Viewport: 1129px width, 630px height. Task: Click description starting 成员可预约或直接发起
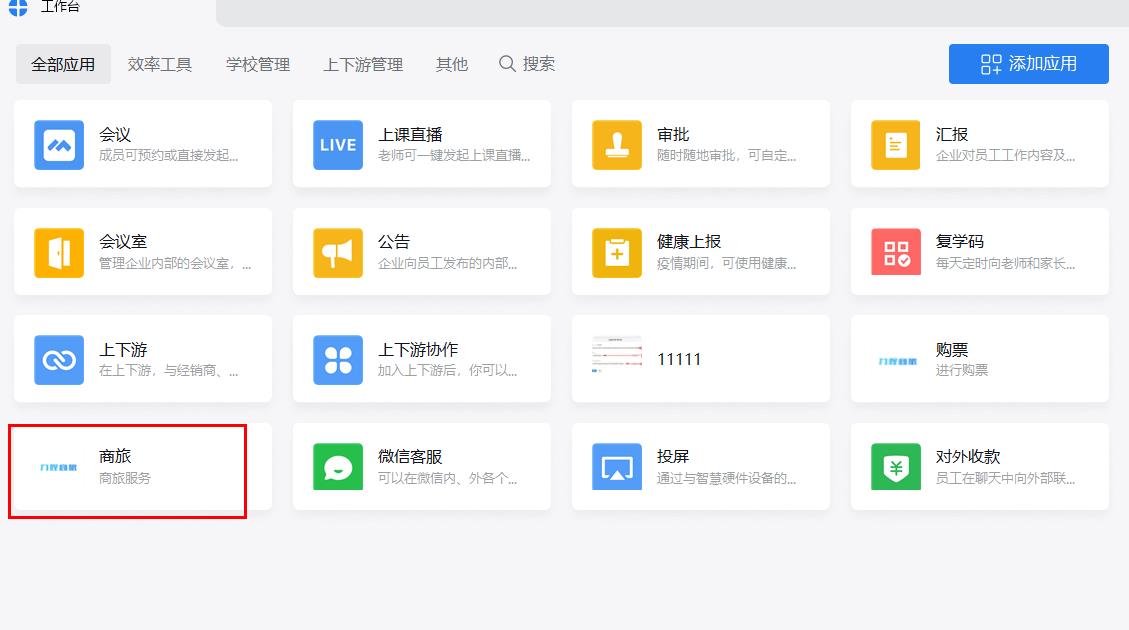[168, 156]
